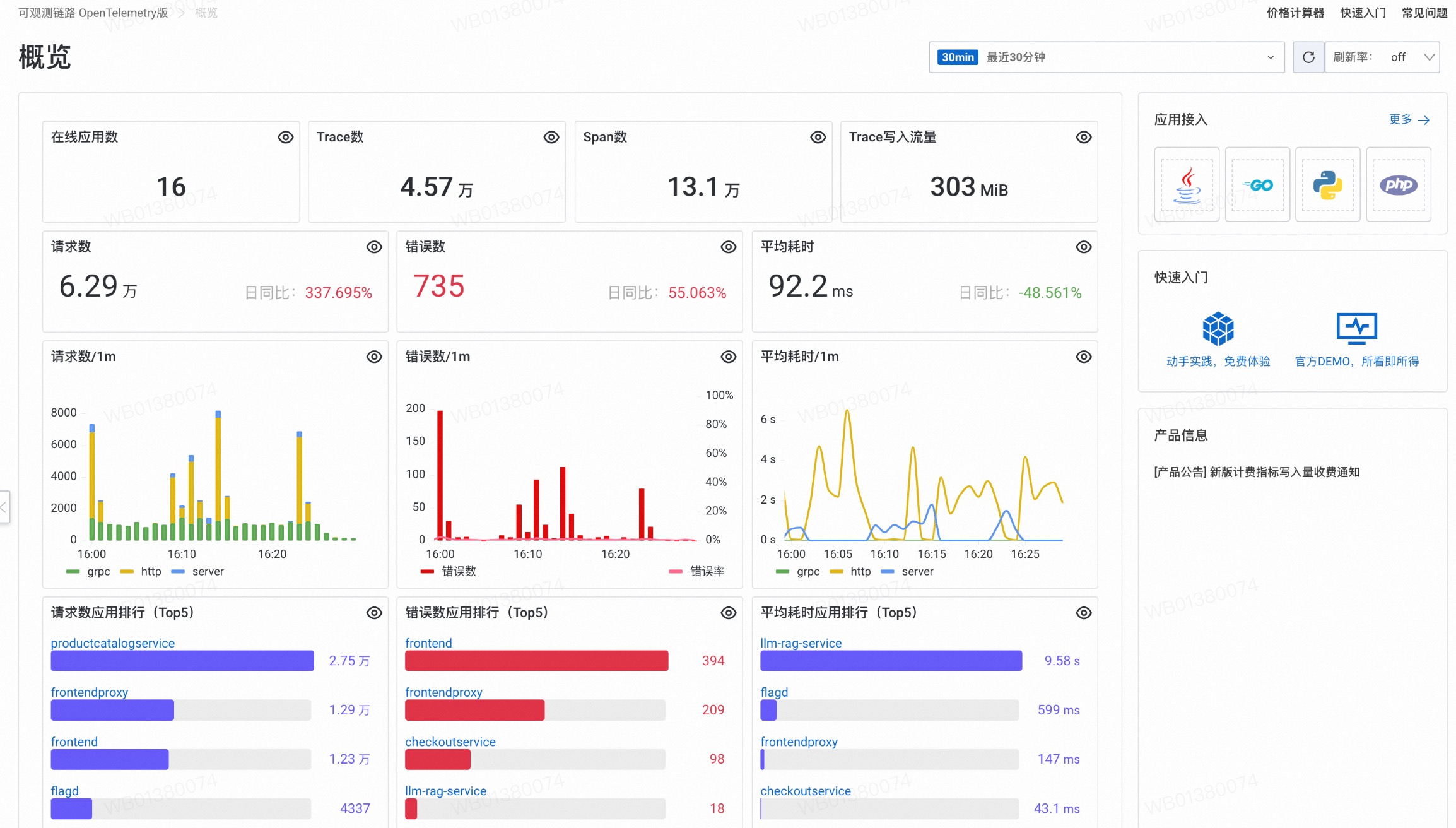This screenshot has width=1456, height=828.
Task: Toggle eye icon on 错误数 card
Action: (x=729, y=247)
